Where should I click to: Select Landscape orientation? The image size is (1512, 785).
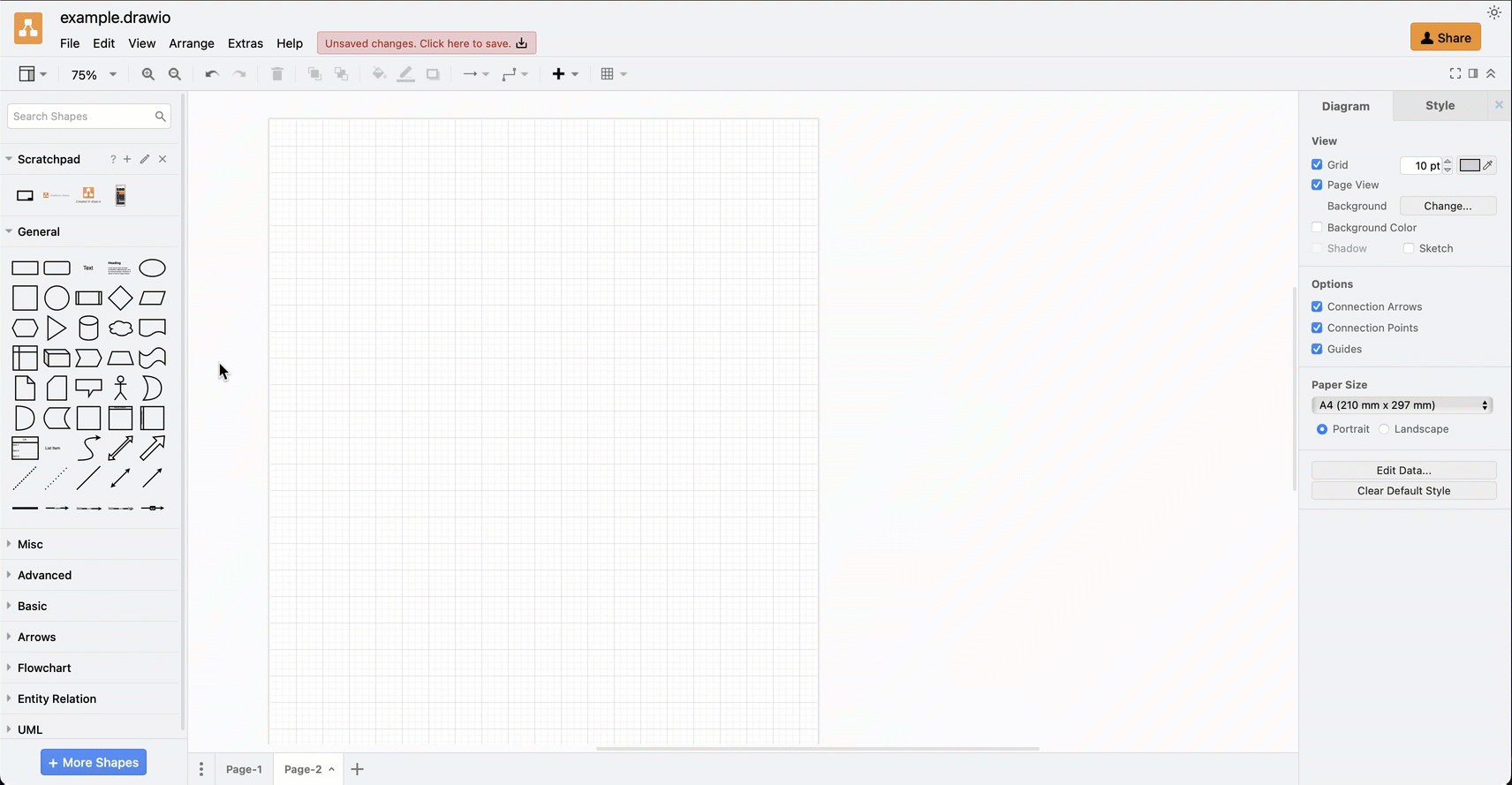tap(1384, 429)
